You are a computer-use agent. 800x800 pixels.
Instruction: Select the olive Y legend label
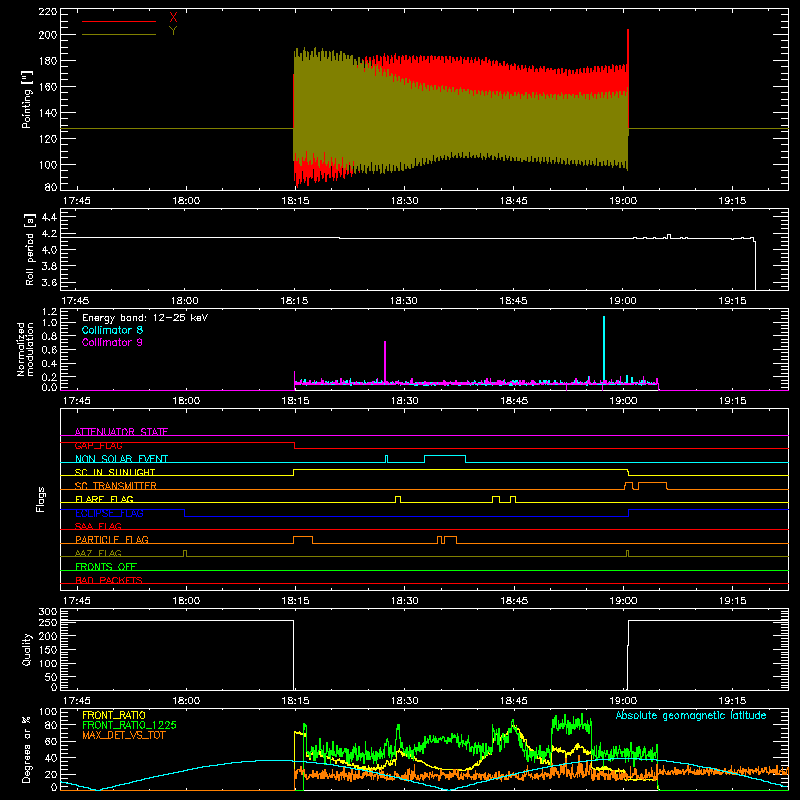[173, 31]
